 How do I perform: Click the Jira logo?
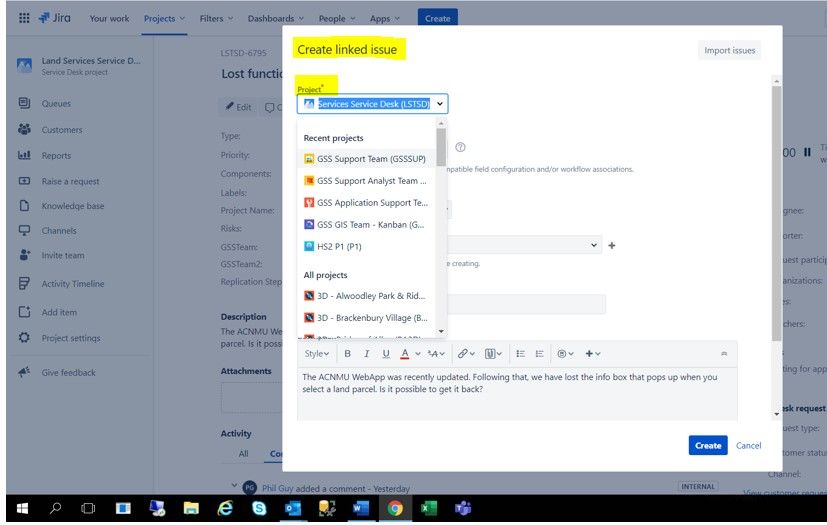[x=54, y=18]
